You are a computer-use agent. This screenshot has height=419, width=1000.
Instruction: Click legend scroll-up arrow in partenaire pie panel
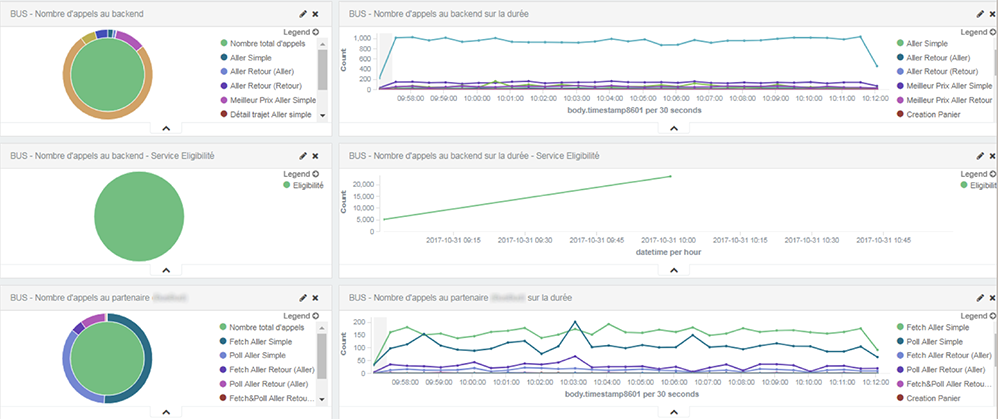322,327
